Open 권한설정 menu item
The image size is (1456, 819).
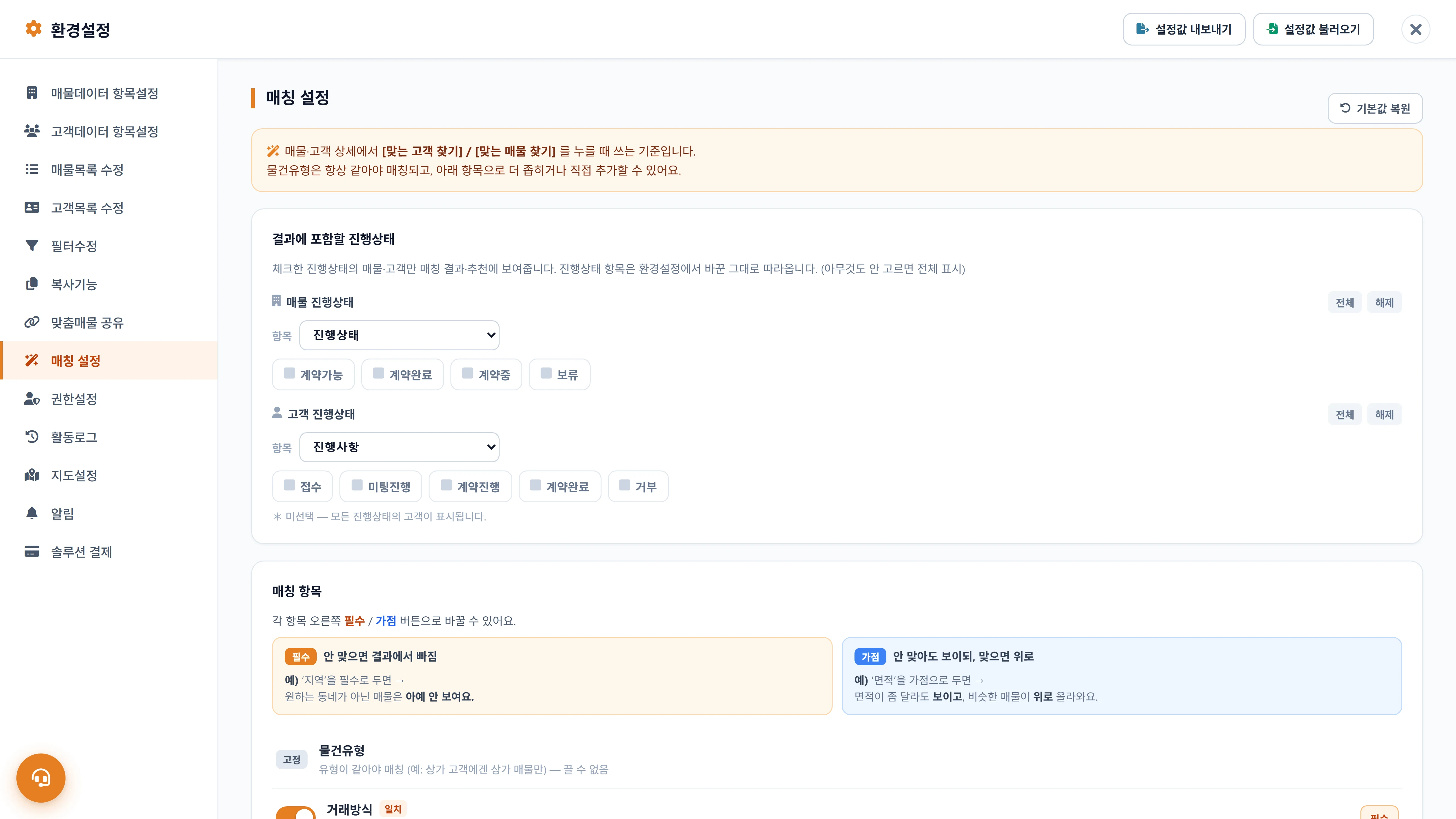pos(109,399)
